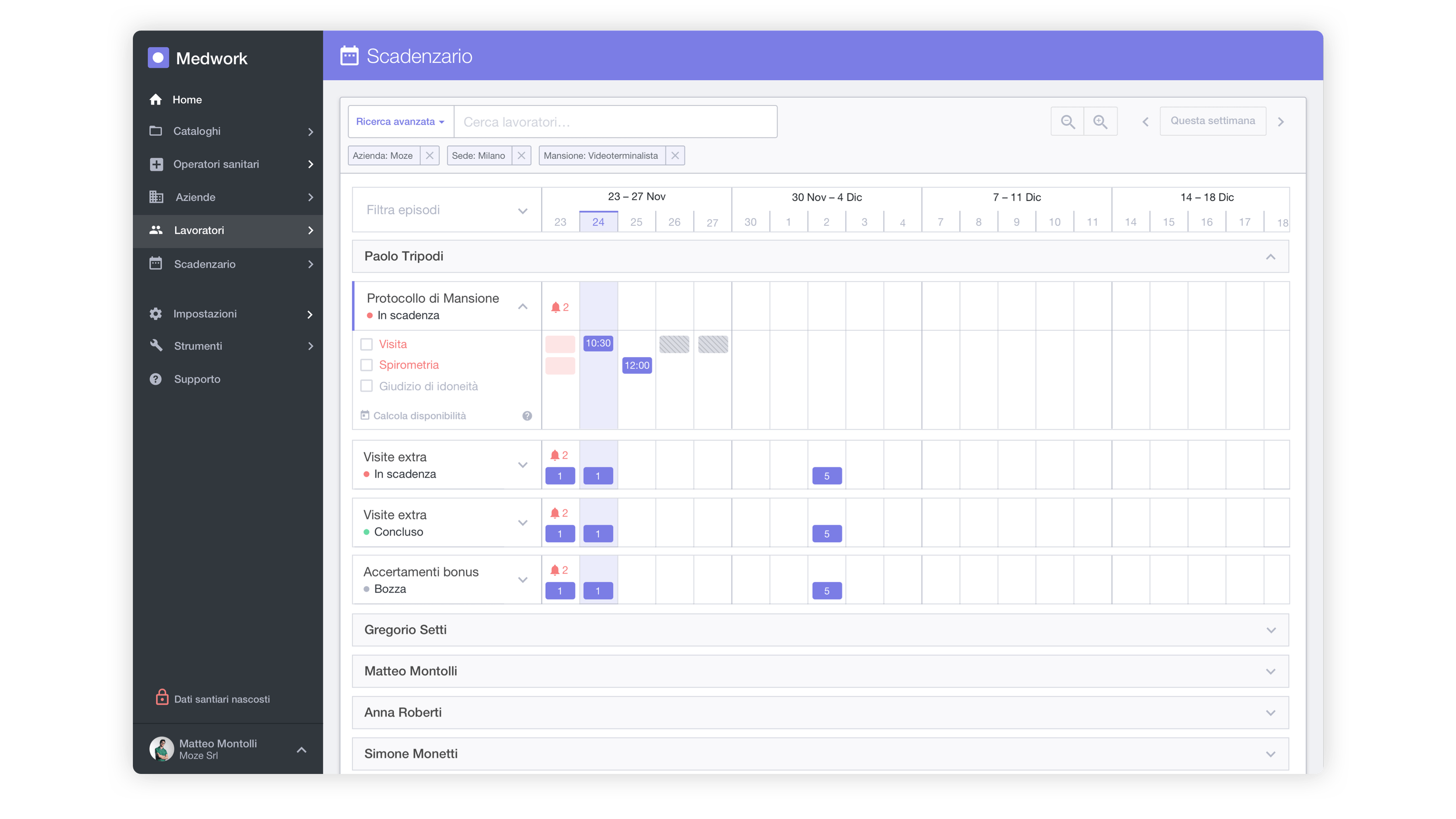
Task: Open the Filtra episodi dropdown
Action: (446, 210)
